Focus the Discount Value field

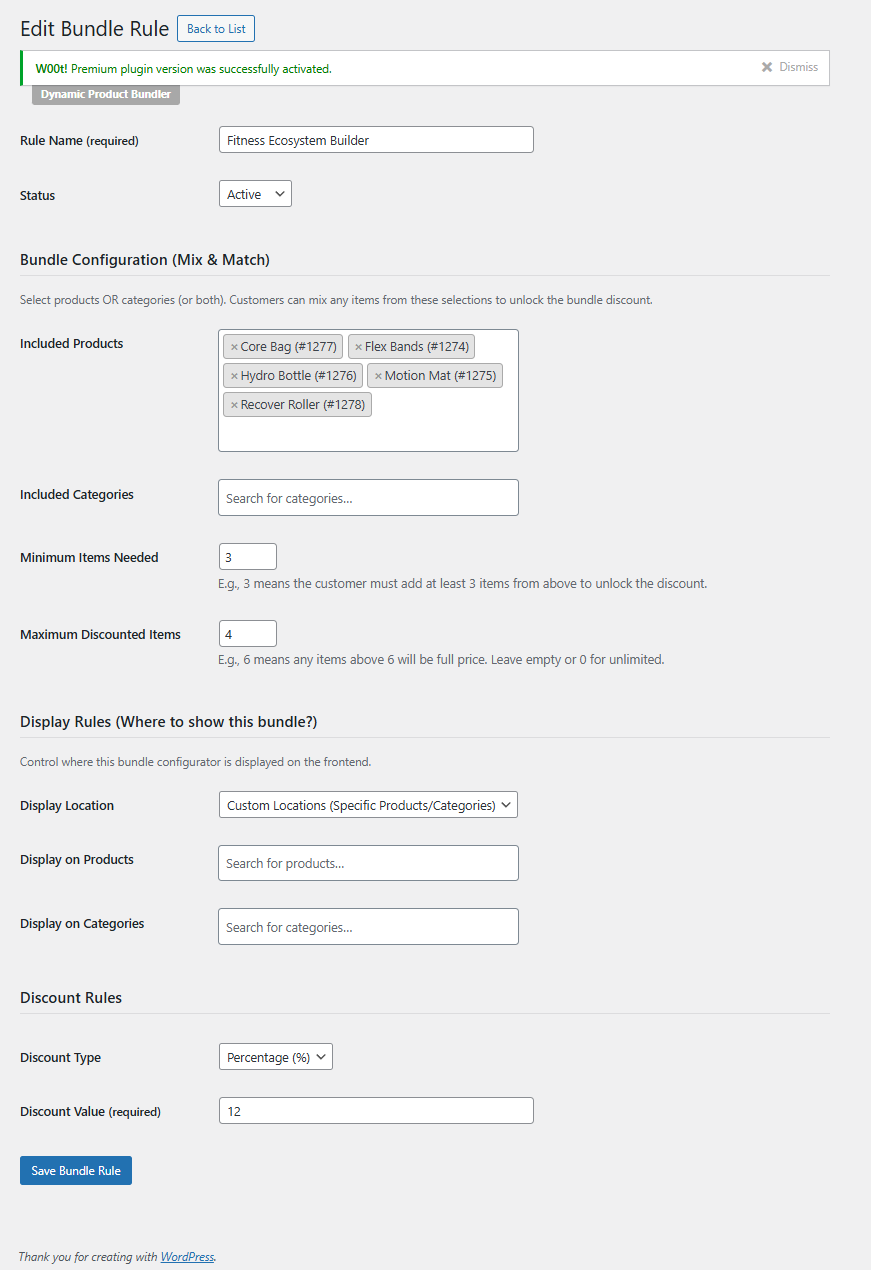point(376,1111)
